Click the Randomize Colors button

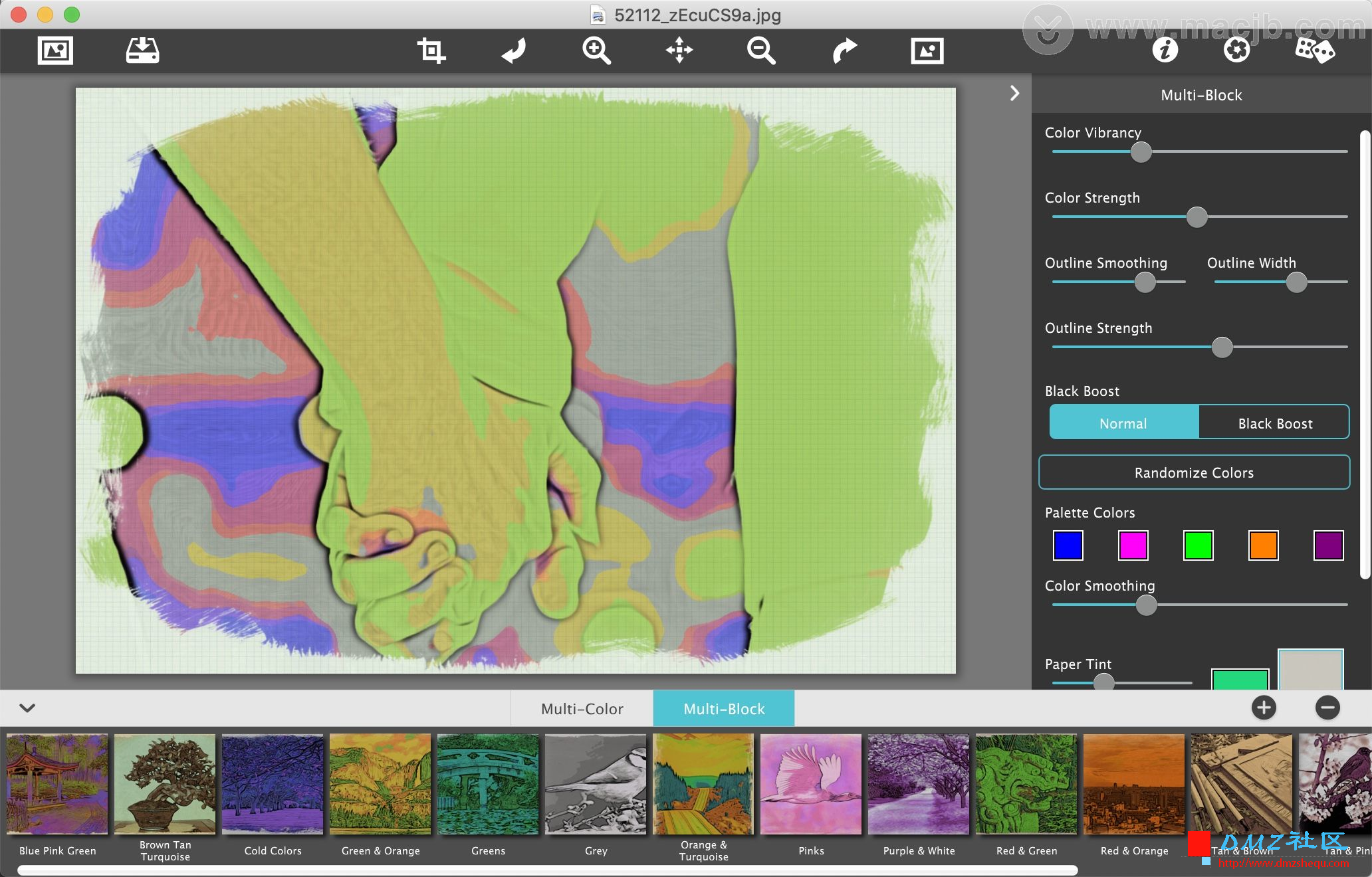tap(1194, 472)
